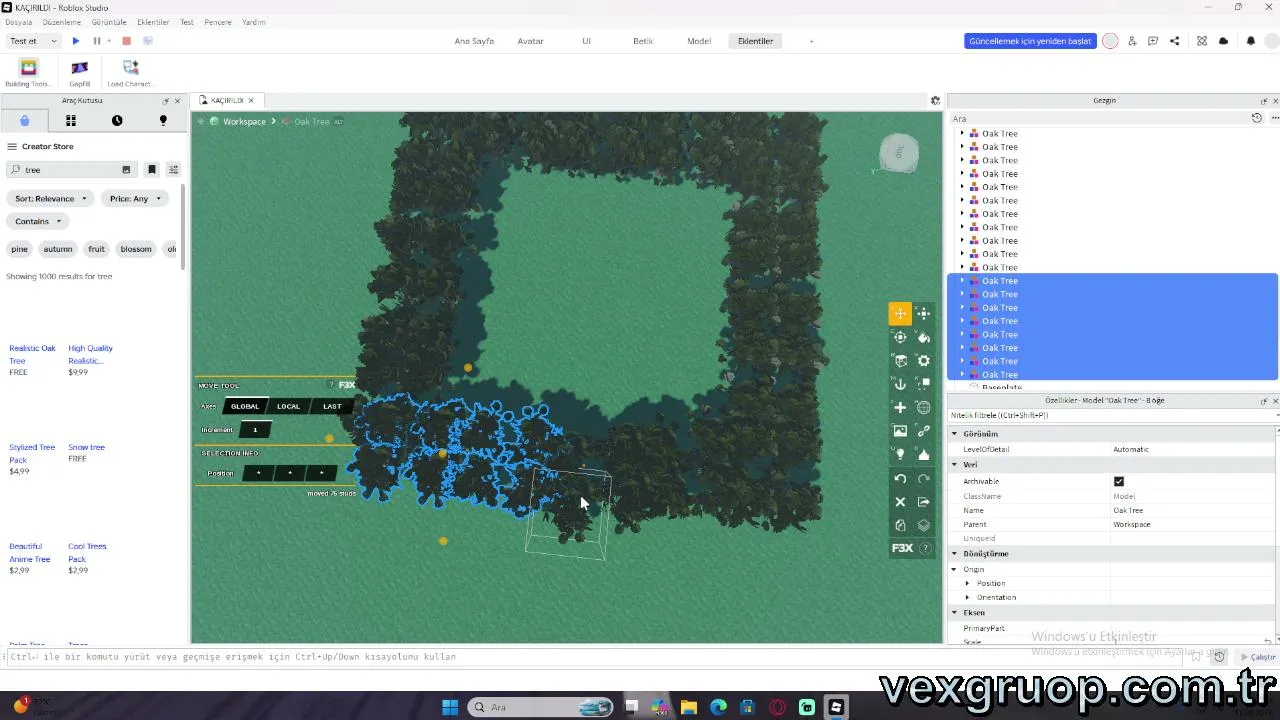Open the Contains filter dropdown
This screenshot has width=1280, height=720.
coord(38,221)
